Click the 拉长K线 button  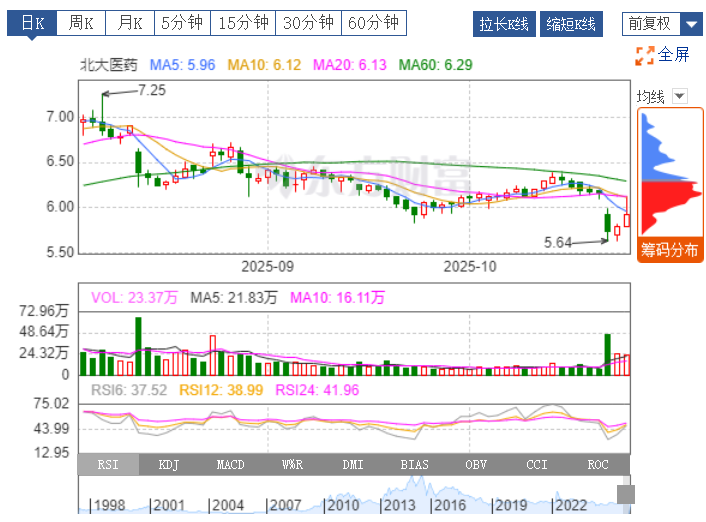[x=504, y=24]
